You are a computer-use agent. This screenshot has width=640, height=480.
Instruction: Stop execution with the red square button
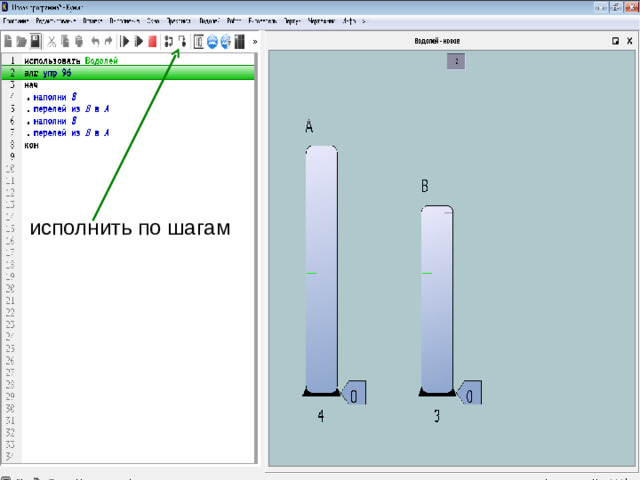tap(152, 42)
